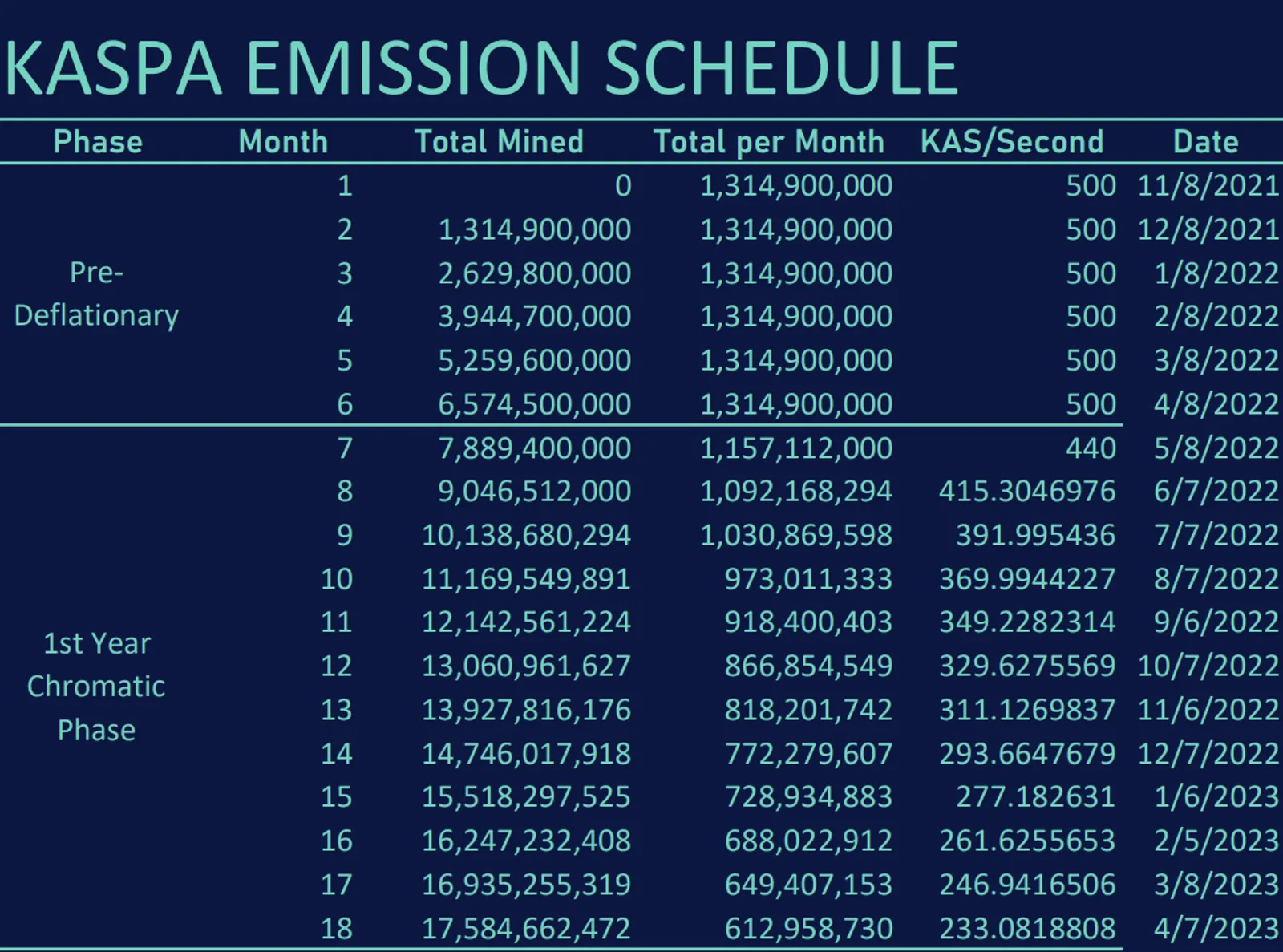Select the Date column header

click(x=1206, y=142)
